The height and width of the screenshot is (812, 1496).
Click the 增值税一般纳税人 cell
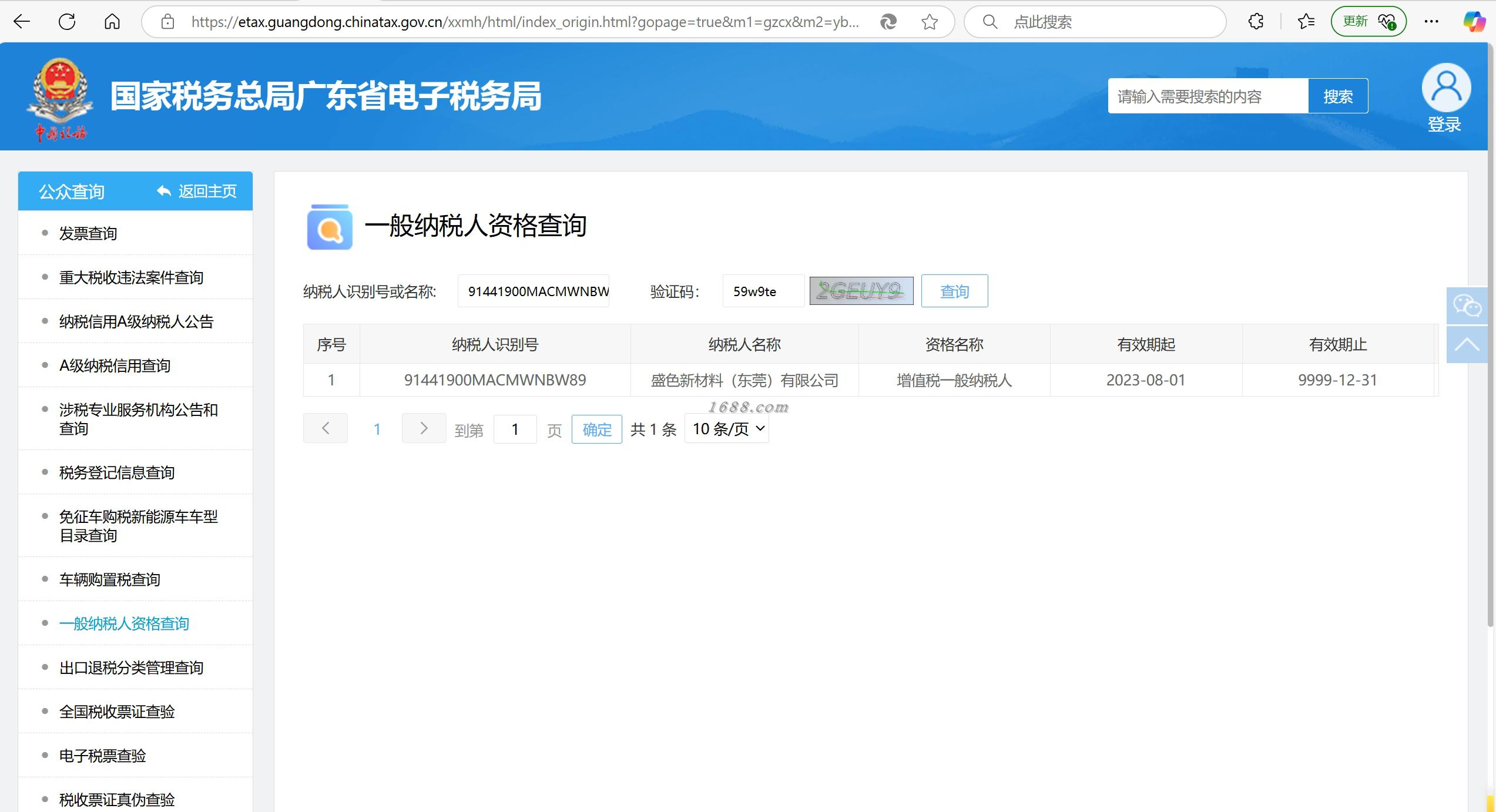pos(954,380)
